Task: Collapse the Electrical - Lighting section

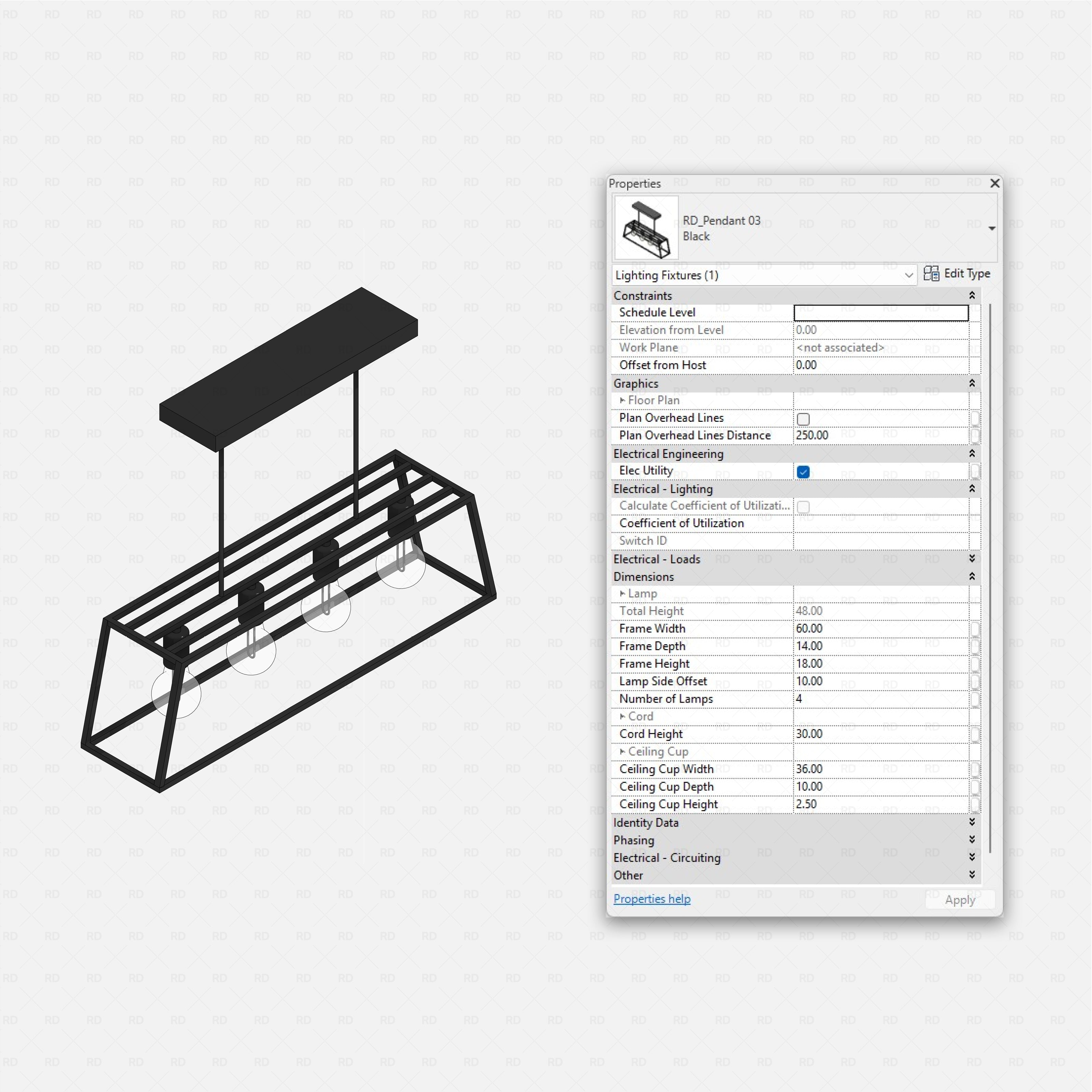Action: click(x=972, y=488)
